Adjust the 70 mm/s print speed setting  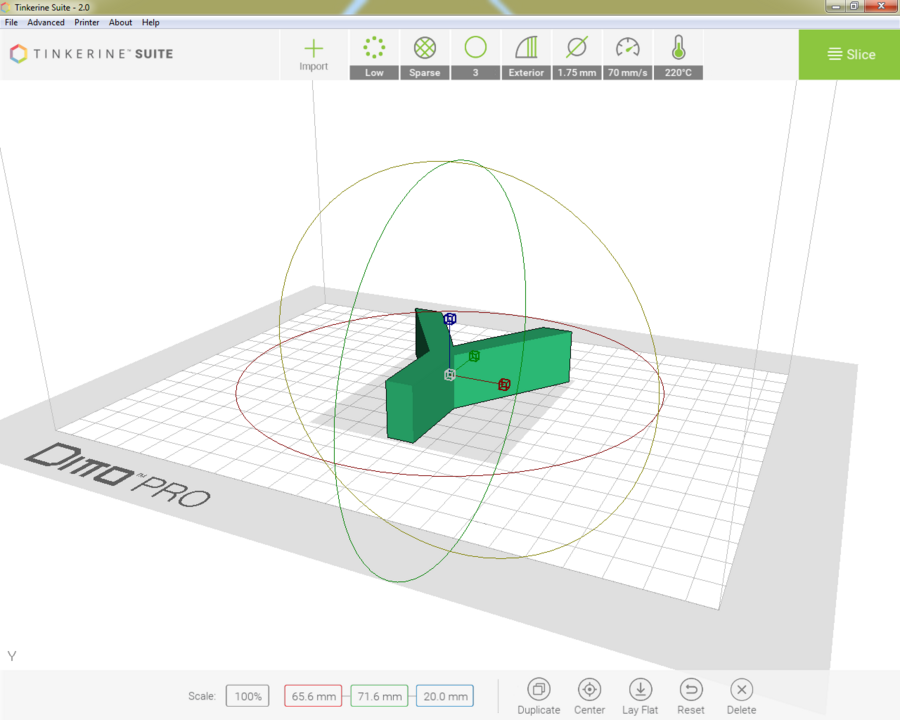pyautogui.click(x=627, y=54)
